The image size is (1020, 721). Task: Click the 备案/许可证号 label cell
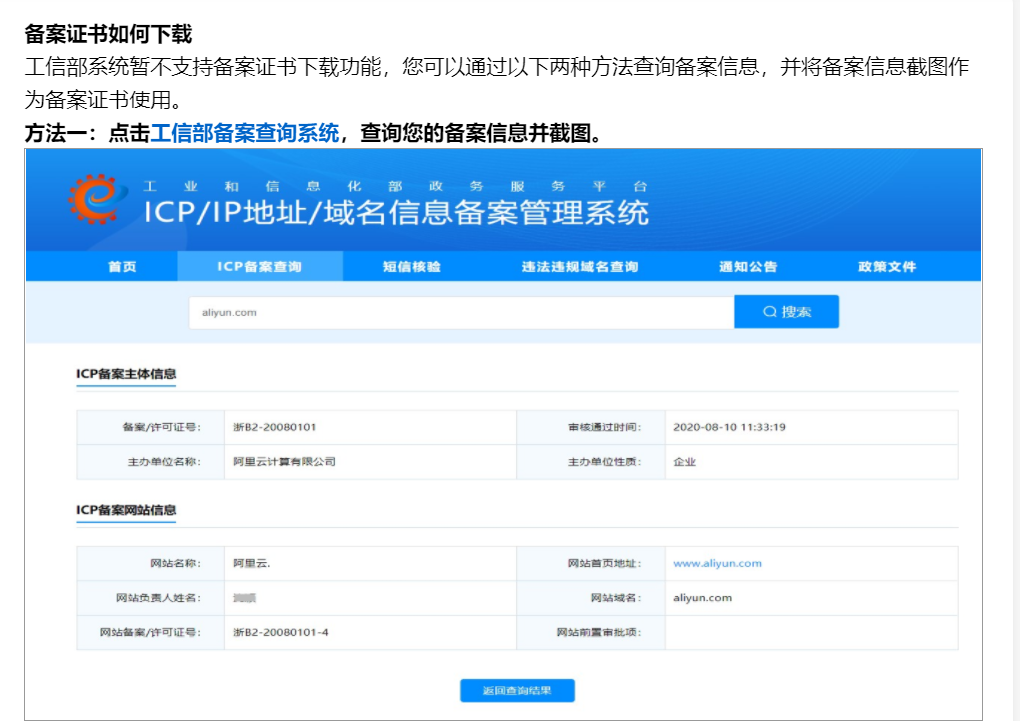(x=150, y=428)
